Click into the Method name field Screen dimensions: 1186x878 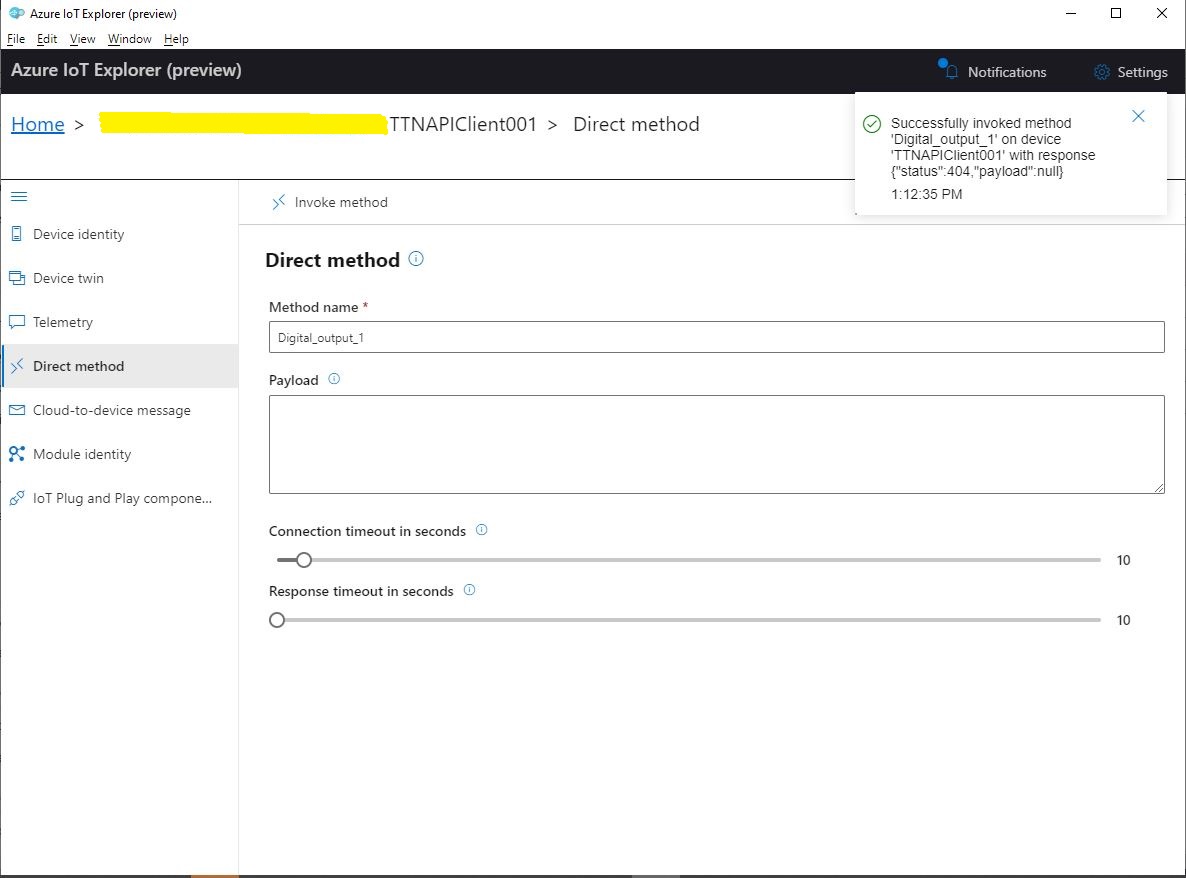click(x=716, y=337)
